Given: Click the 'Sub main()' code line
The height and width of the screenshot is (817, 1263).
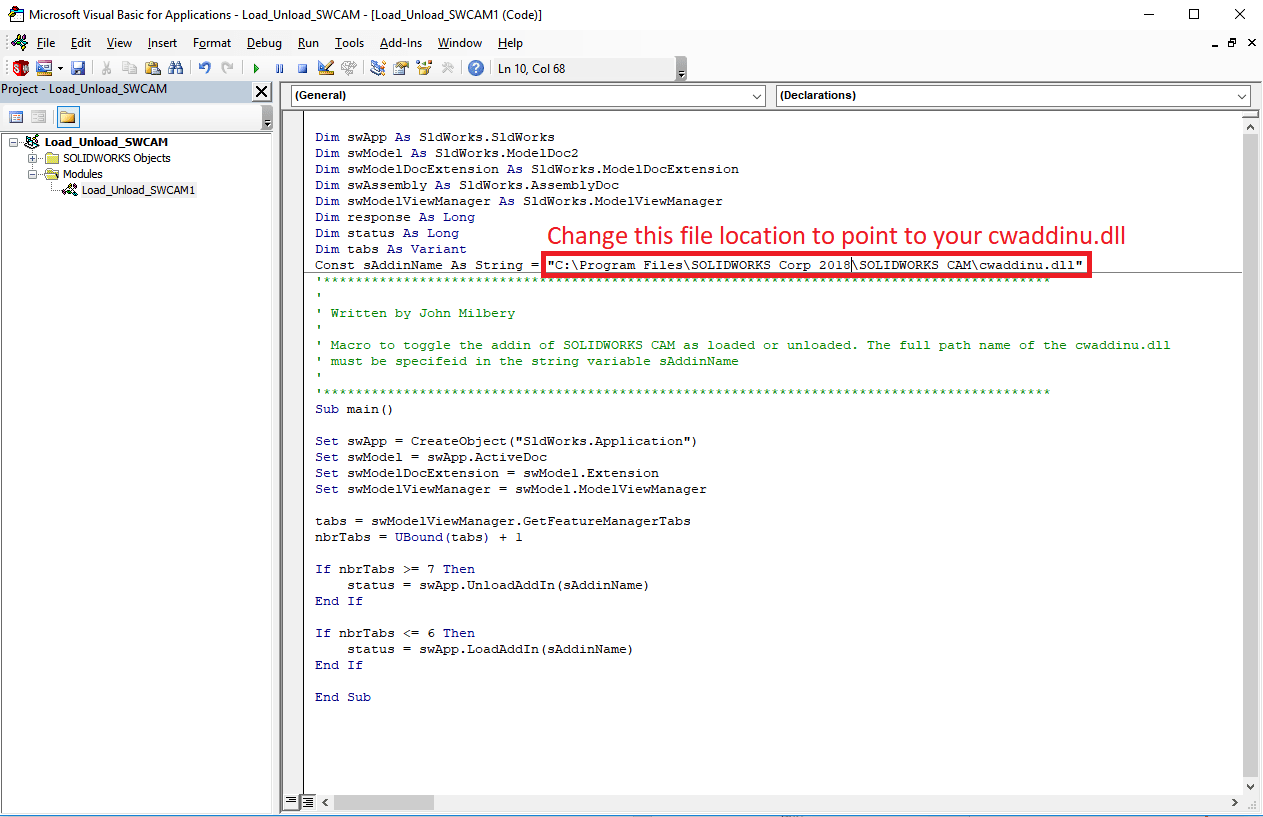Looking at the screenshot, I should click(354, 409).
